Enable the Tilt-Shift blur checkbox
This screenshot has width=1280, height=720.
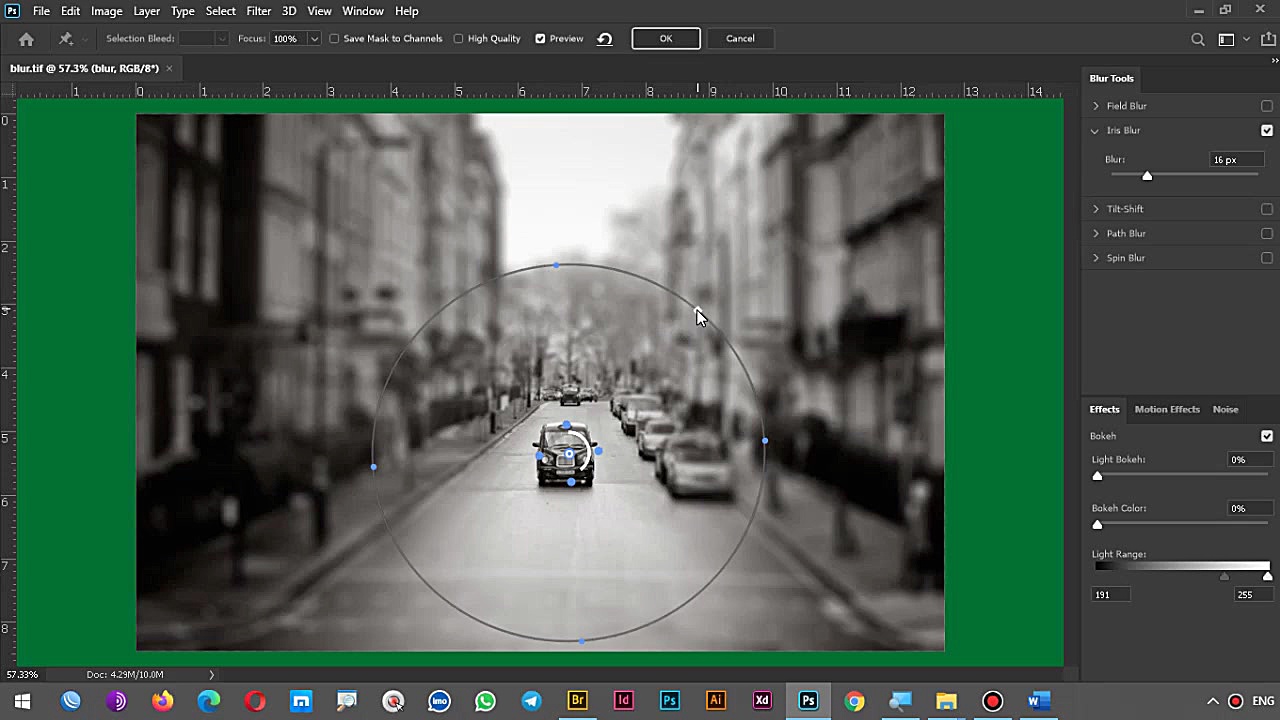(x=1267, y=209)
